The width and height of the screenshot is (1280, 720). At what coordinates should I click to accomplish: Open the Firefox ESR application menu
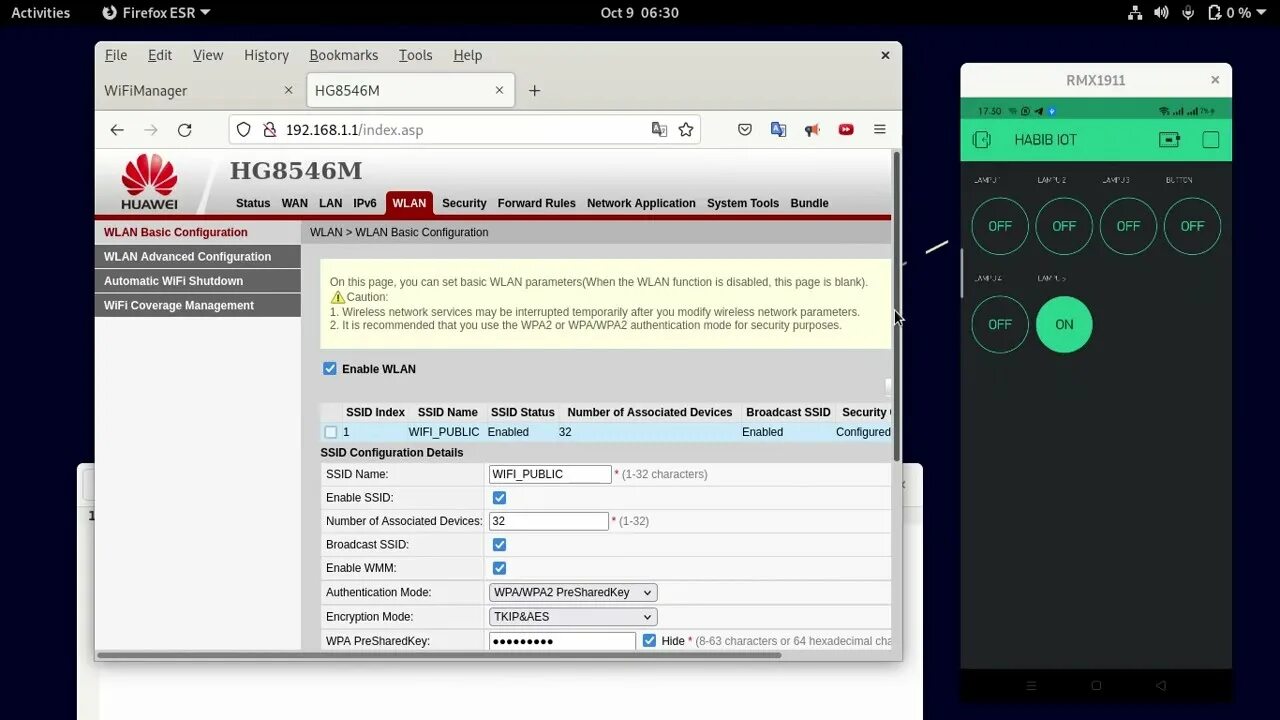tap(157, 13)
